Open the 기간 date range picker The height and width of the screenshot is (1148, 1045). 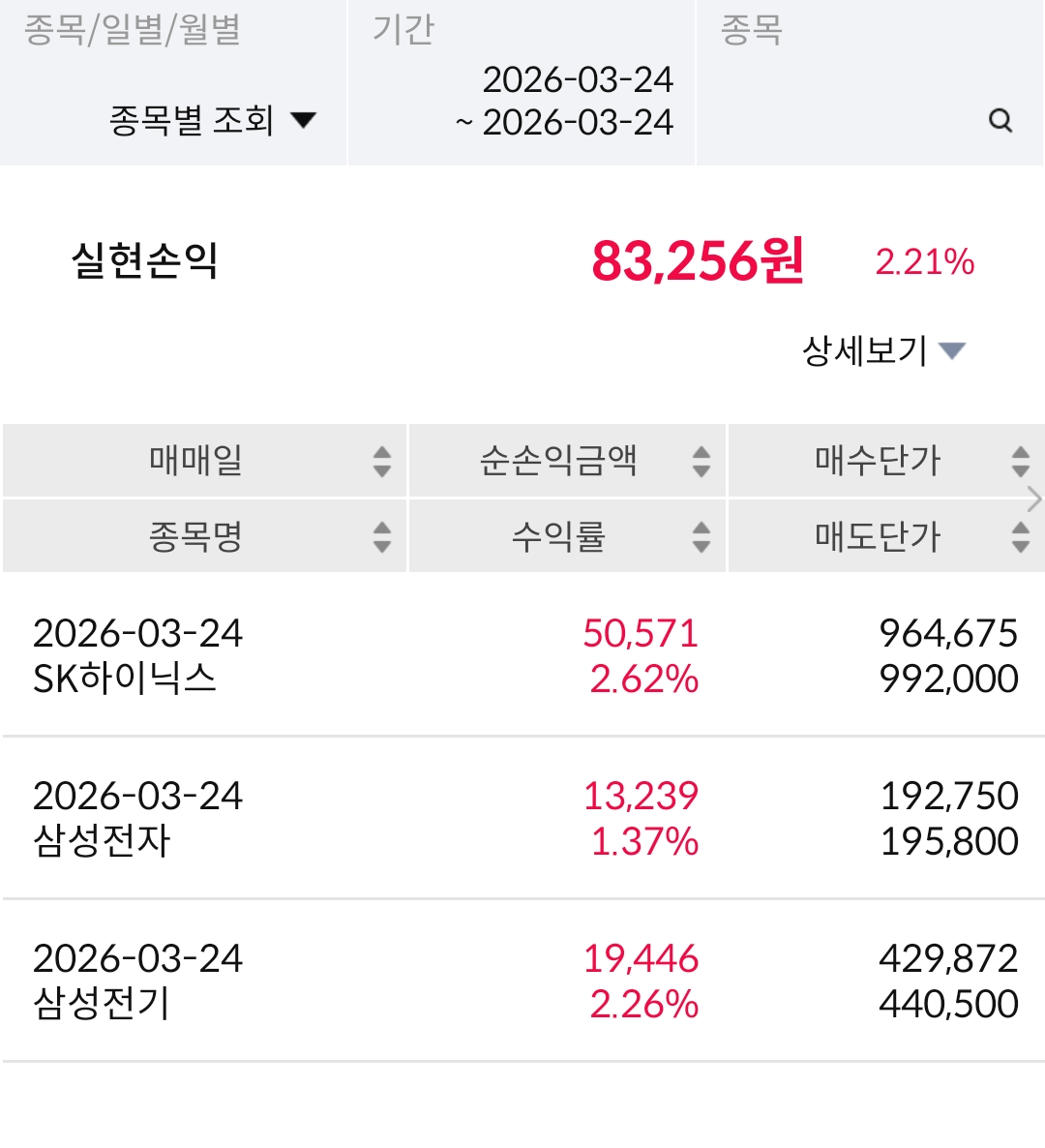click(564, 101)
